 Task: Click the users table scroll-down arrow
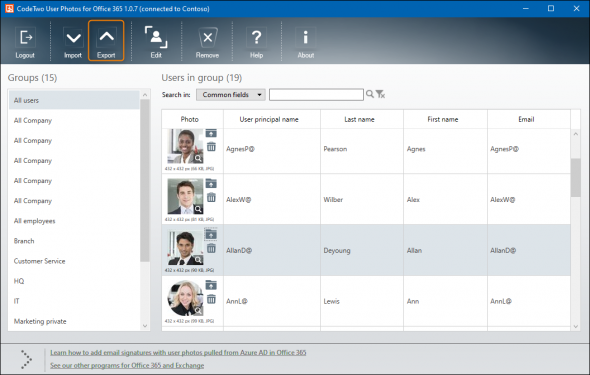coord(575,326)
